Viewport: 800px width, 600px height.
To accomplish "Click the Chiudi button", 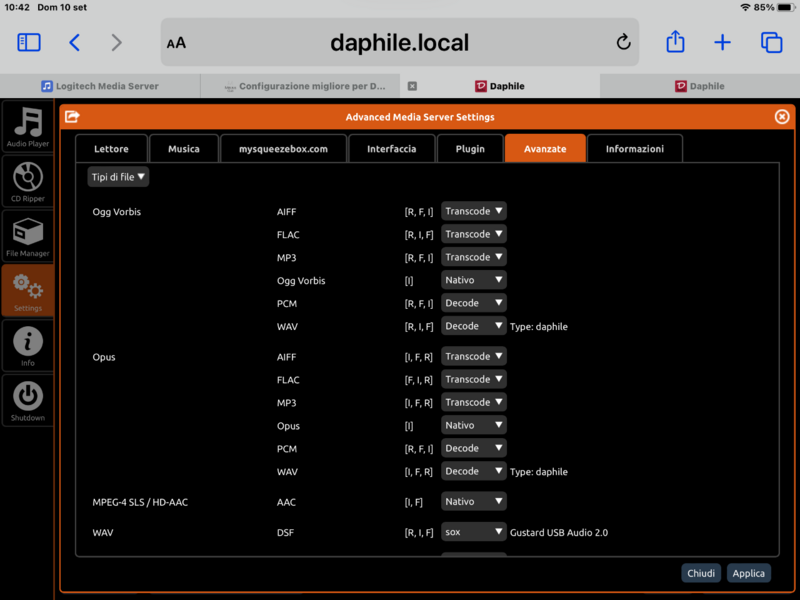I will 701,573.
